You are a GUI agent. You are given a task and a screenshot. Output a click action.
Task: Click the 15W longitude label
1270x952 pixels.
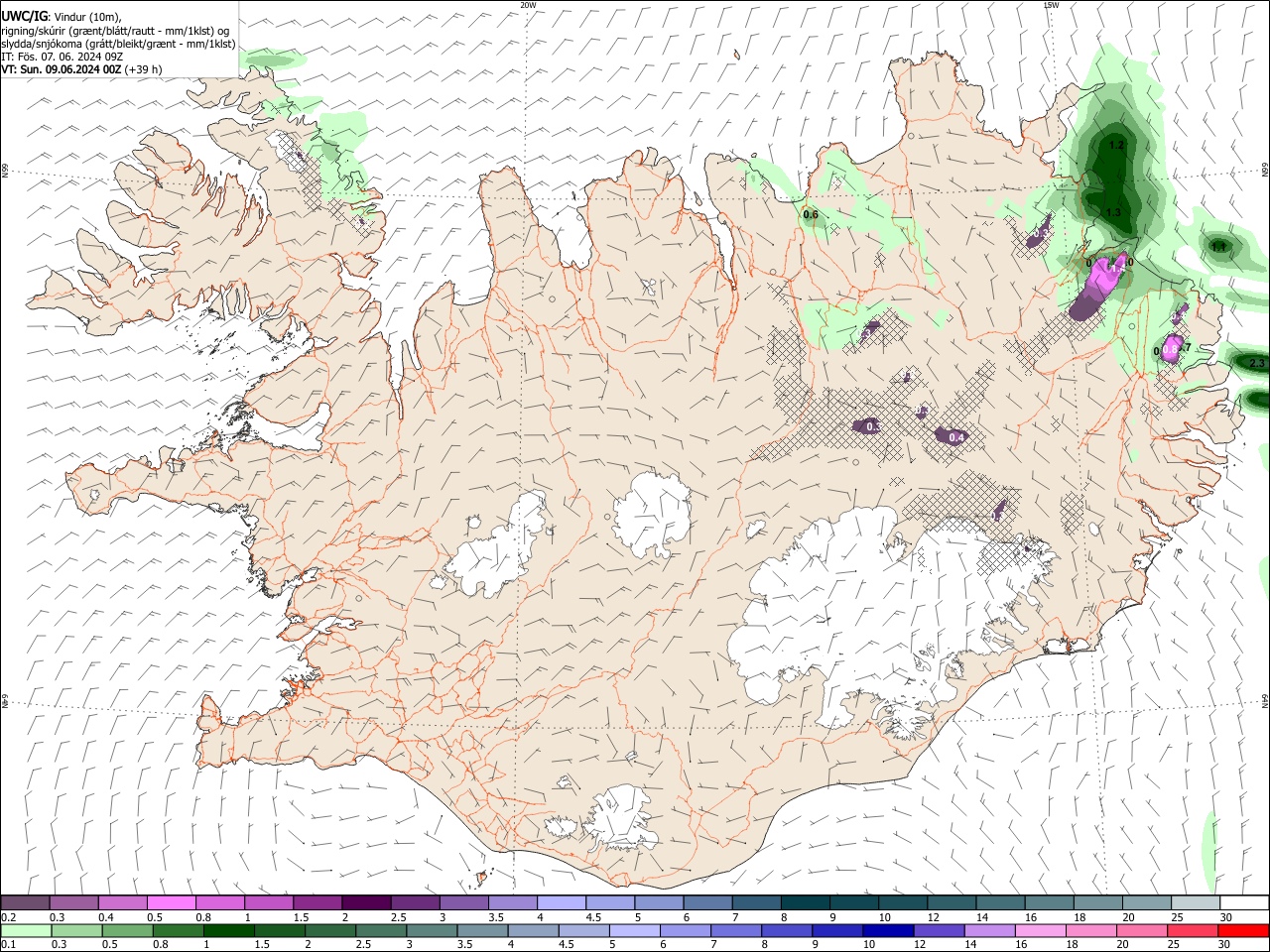pyautogui.click(x=1051, y=5)
